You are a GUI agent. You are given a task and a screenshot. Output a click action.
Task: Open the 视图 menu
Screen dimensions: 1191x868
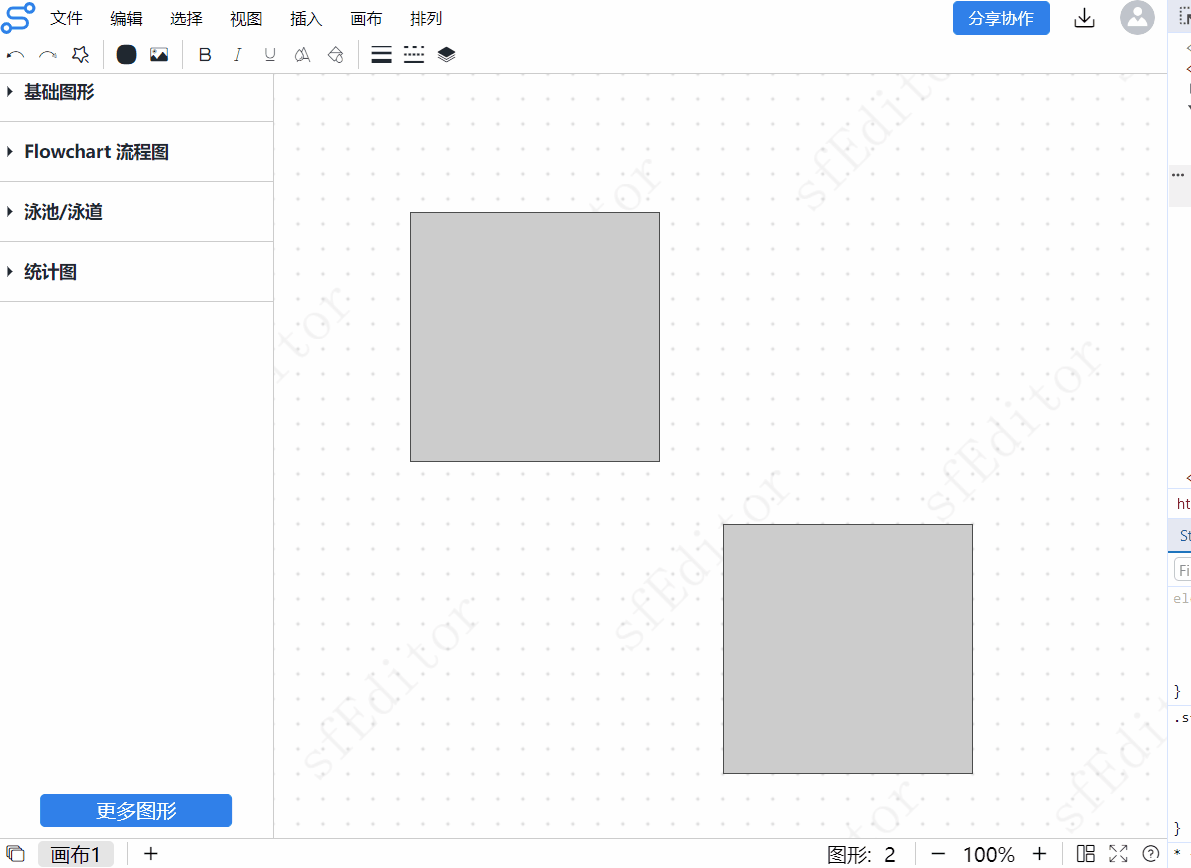246,18
